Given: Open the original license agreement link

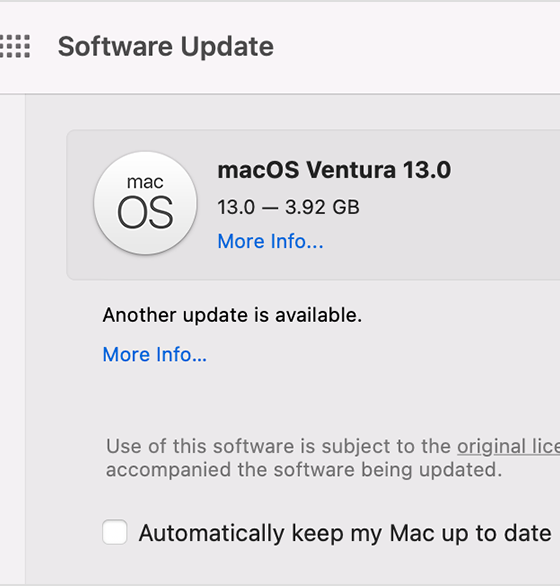Looking at the screenshot, I should [x=508, y=446].
